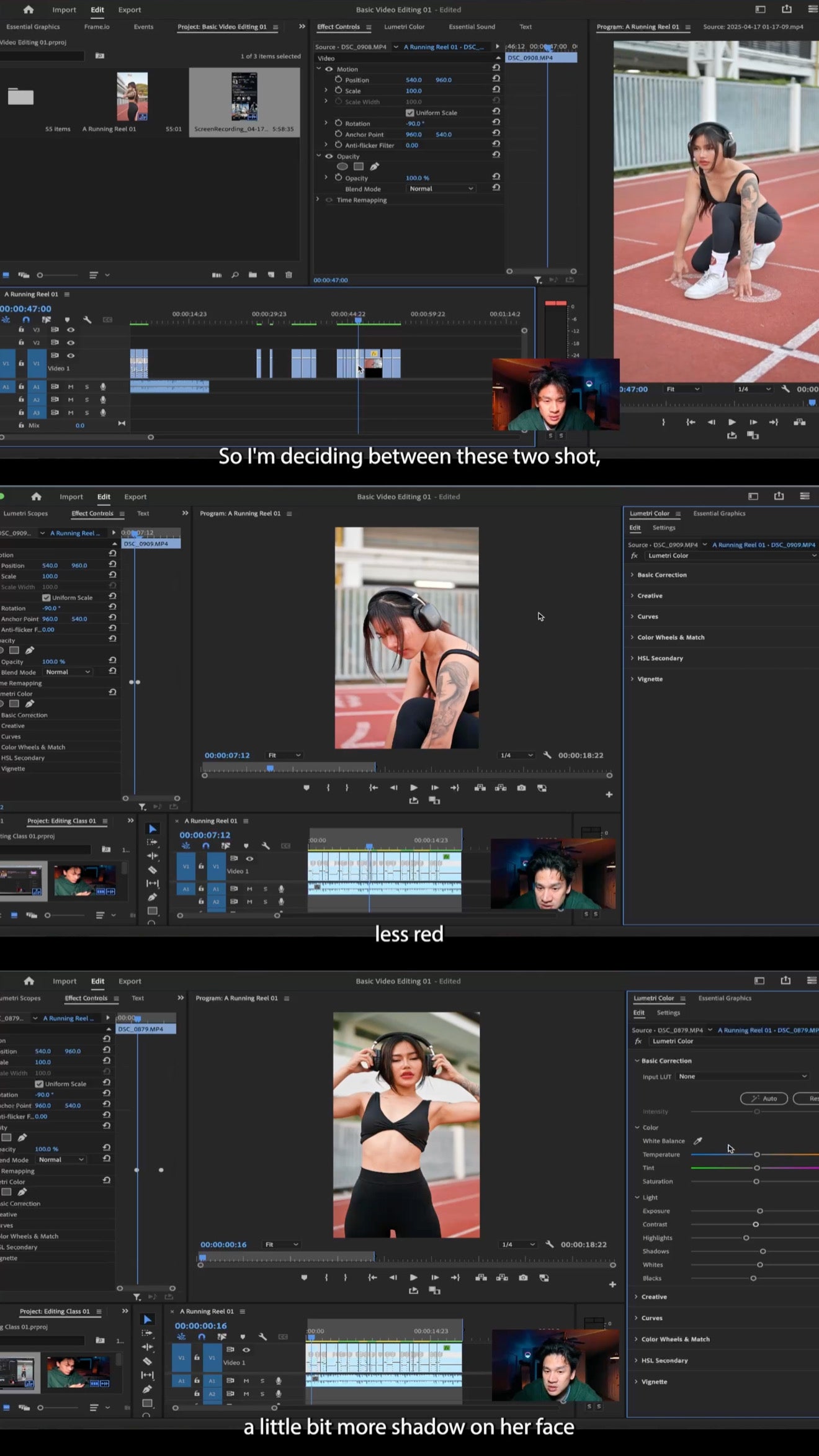Toggle sync lock on the V3 track
Image resolution: width=819 pixels, height=1456 pixels.
pyautogui.click(x=55, y=330)
